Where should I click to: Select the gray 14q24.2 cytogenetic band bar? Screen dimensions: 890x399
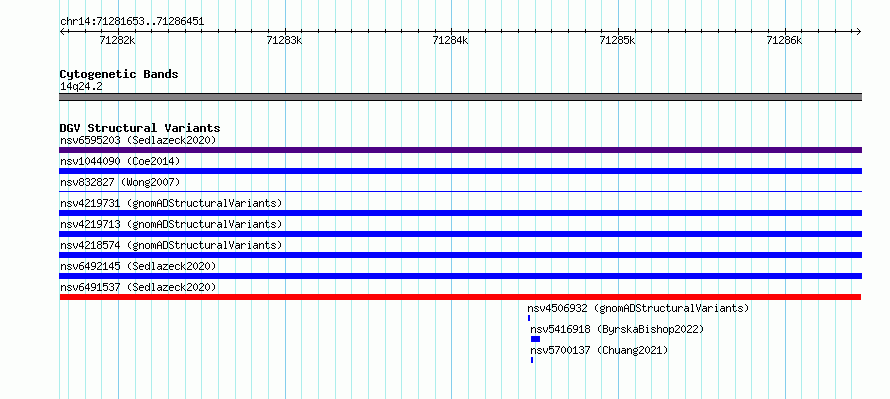[x=460, y=97]
